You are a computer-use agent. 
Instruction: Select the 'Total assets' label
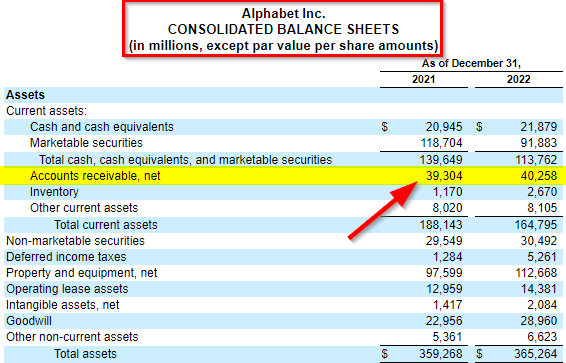[x=86, y=354]
